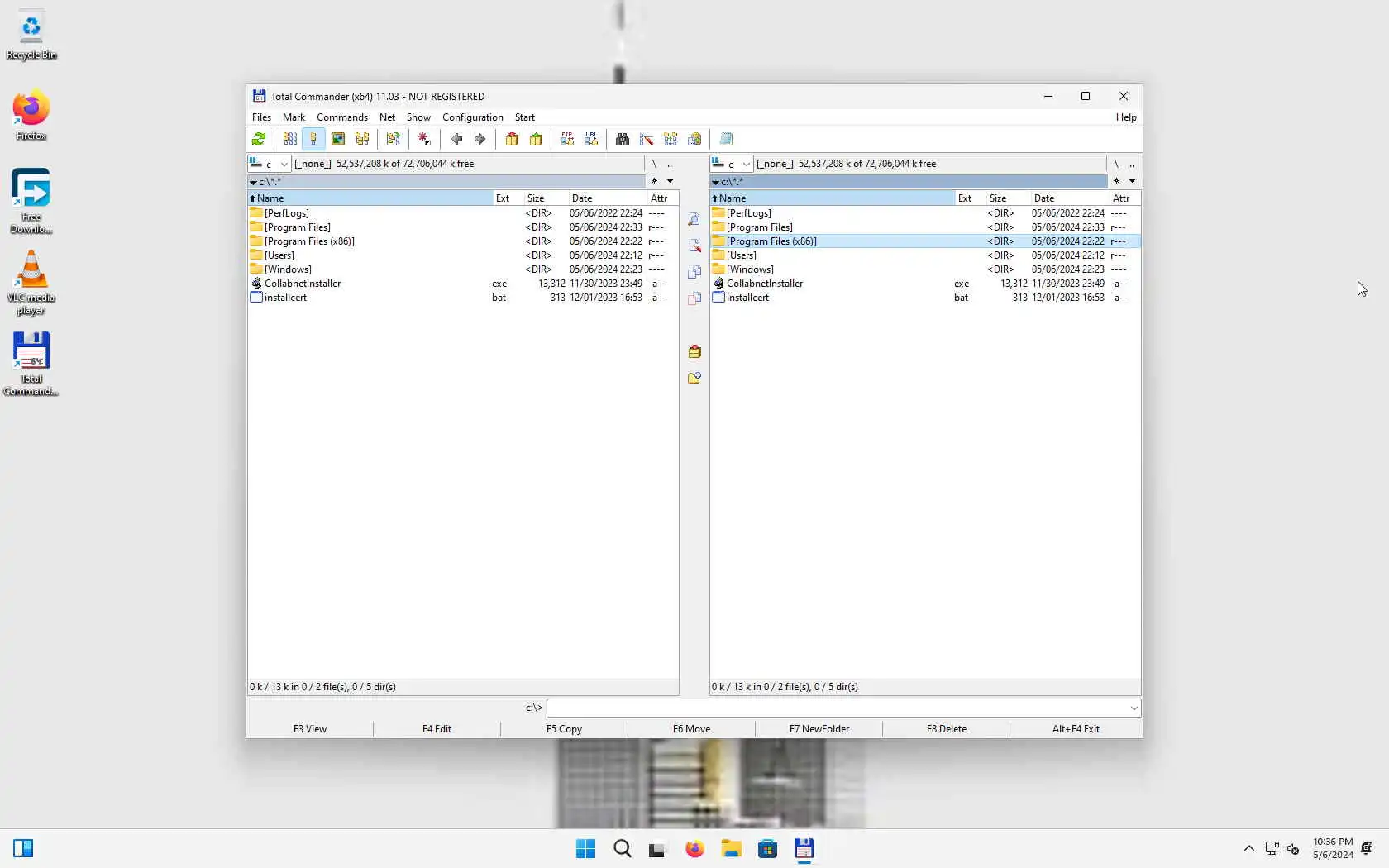1389x868 pixels.
Task: Open the FTP connect dialog icon
Action: point(567,139)
